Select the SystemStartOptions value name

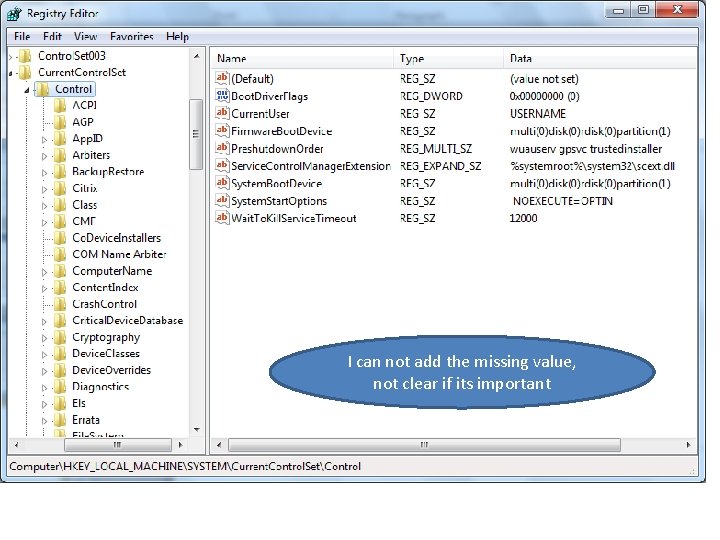click(x=279, y=201)
